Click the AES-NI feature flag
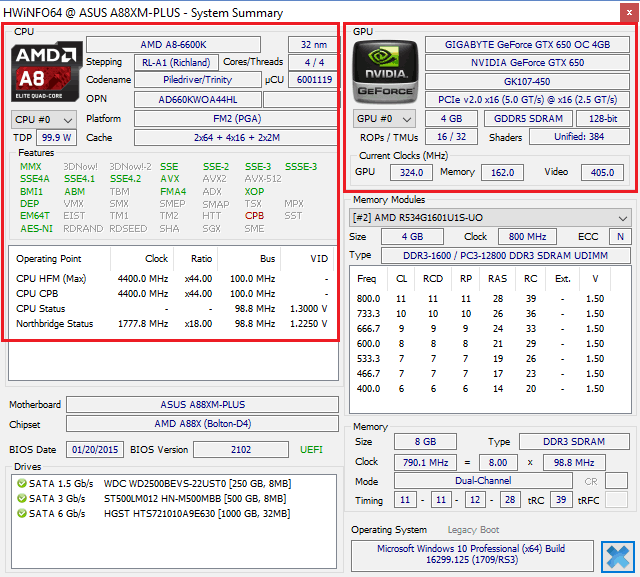This screenshot has height=577, width=640. [x=36, y=229]
